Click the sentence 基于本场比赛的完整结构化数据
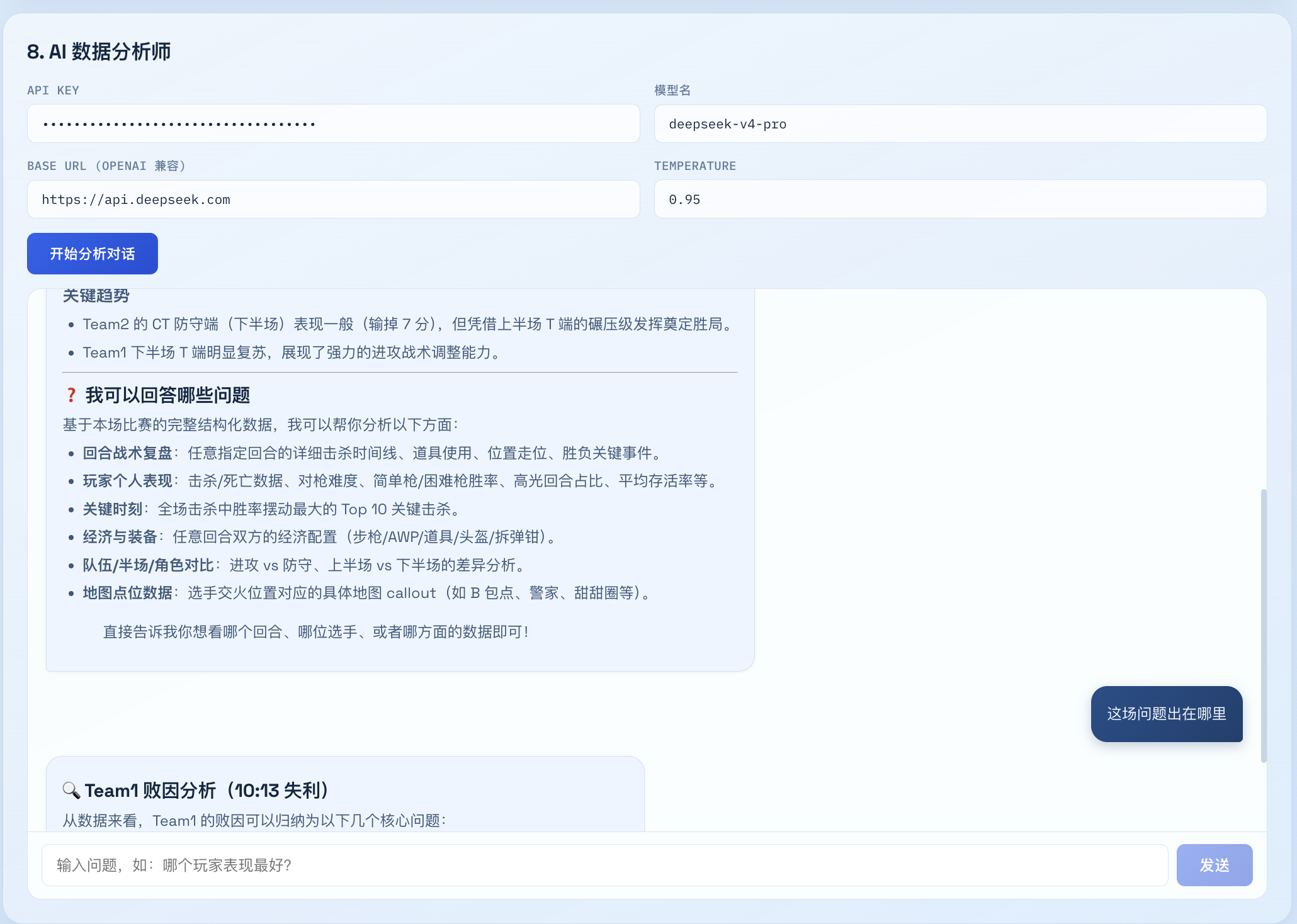This screenshot has width=1297, height=924. [x=261, y=425]
